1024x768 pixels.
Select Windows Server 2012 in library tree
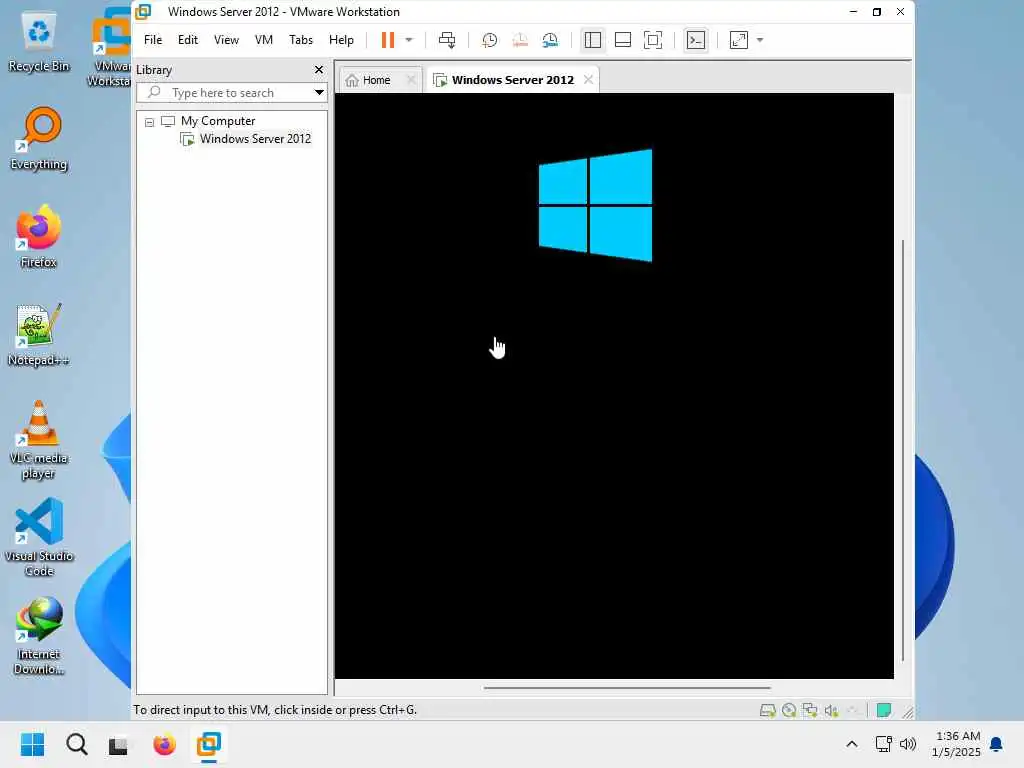point(255,138)
